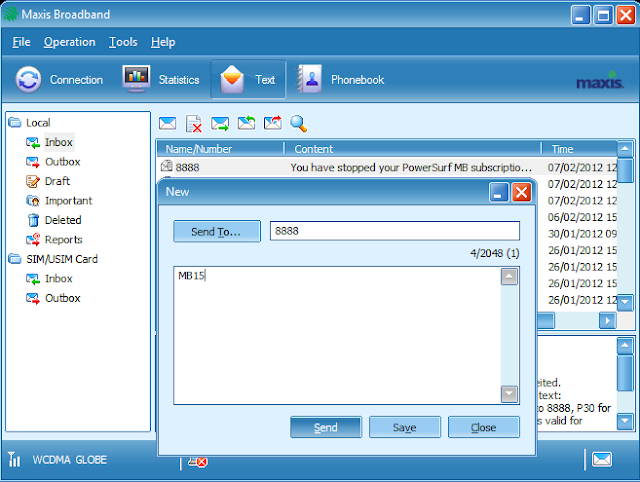Click the Send To... button
Image resolution: width=640 pixels, height=482 pixels.
tap(217, 231)
